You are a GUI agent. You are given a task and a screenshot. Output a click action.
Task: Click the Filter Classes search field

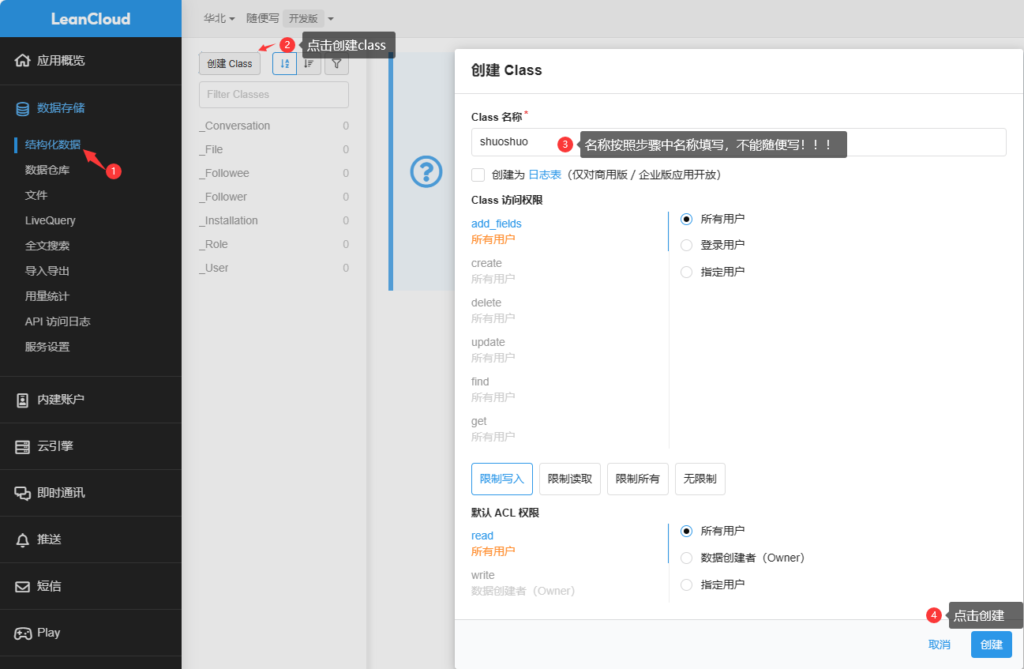tap(273, 95)
